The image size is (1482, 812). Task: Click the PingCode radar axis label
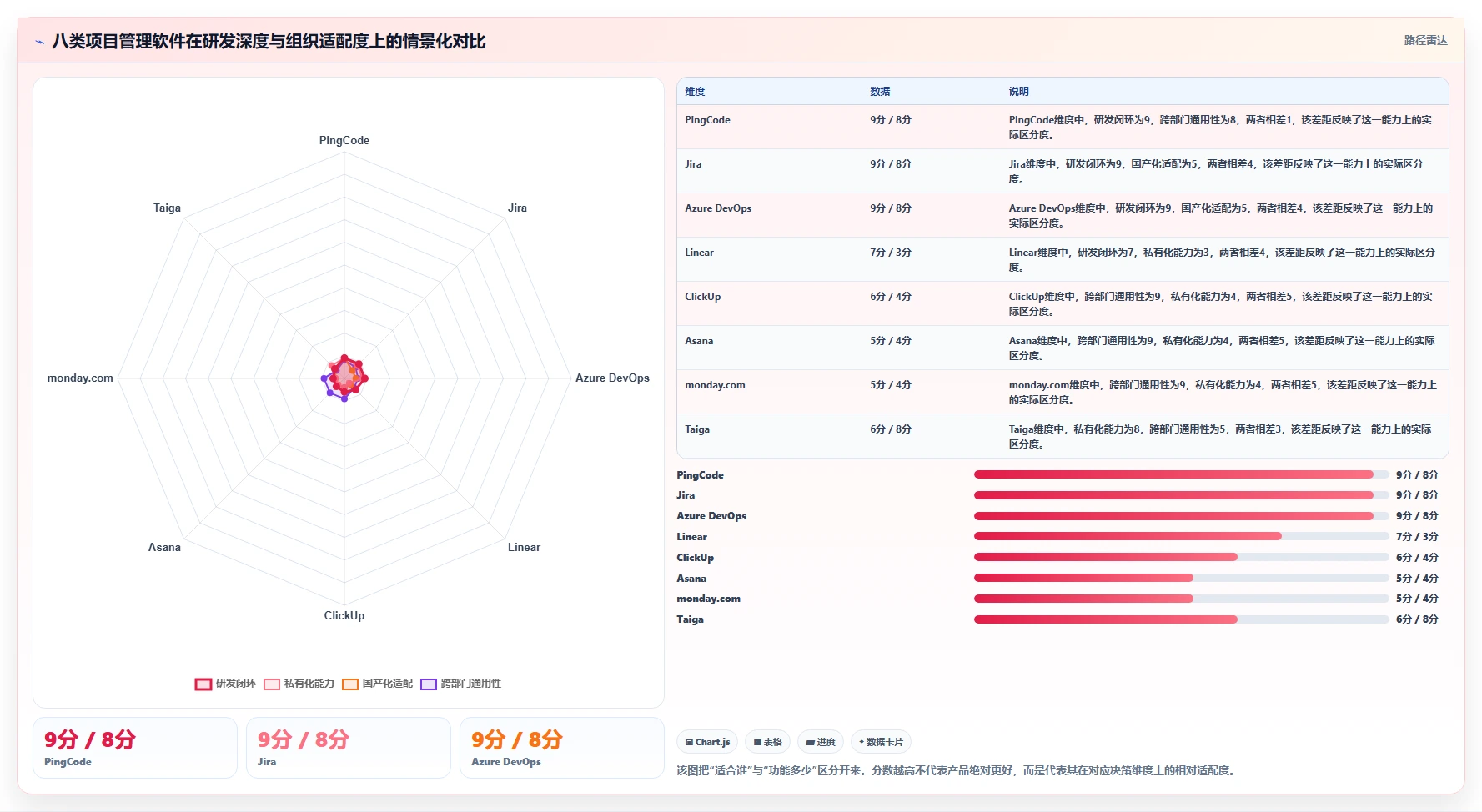(x=344, y=140)
